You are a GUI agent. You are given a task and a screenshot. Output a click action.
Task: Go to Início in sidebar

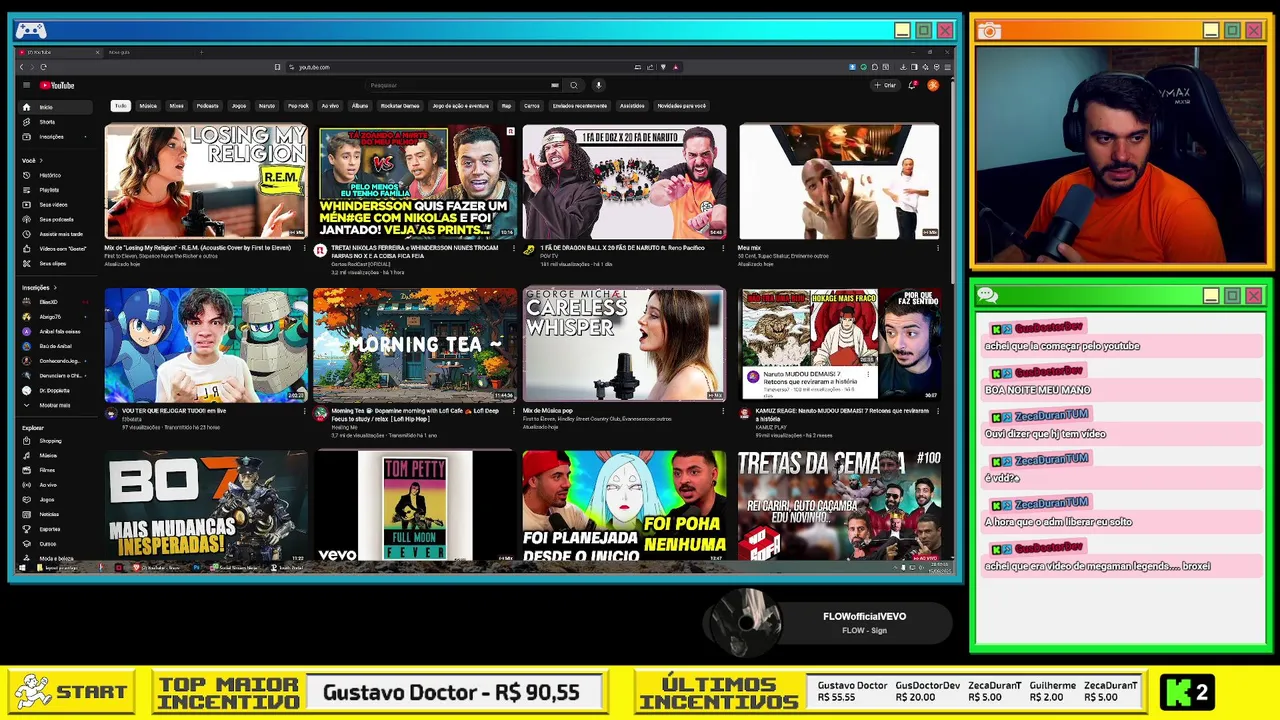[x=55, y=107]
